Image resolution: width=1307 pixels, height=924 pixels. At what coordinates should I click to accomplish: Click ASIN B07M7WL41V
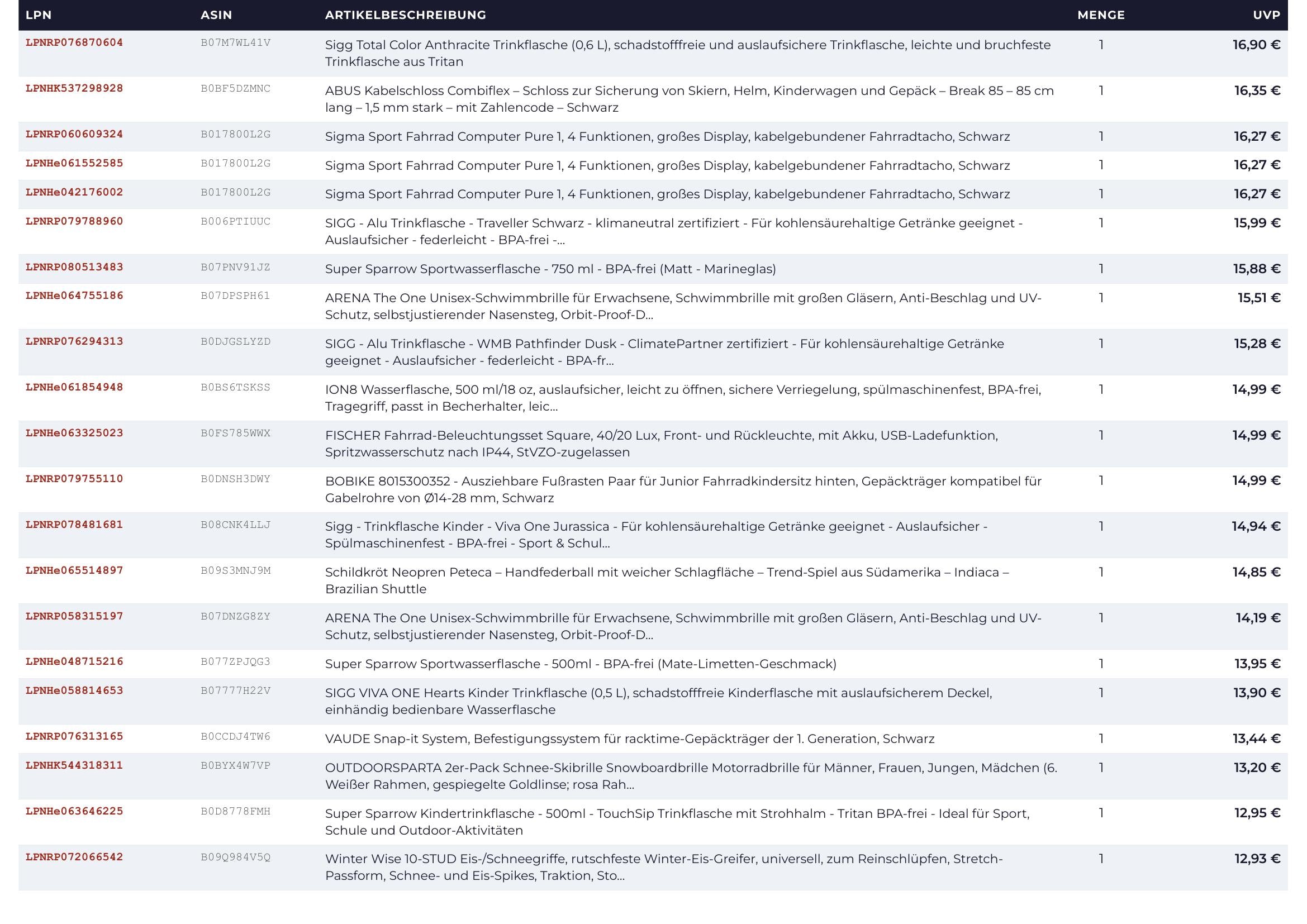(236, 42)
